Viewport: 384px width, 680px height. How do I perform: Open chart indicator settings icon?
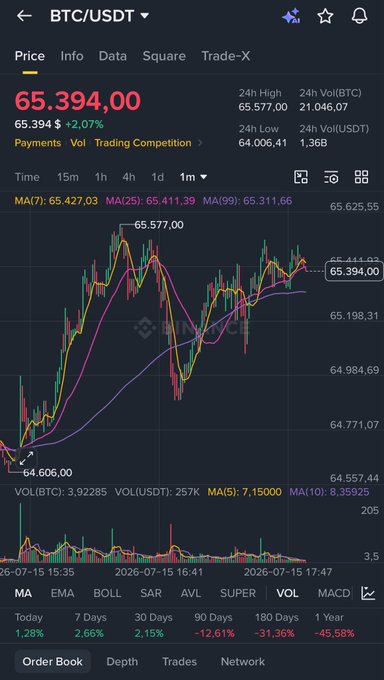pos(331,177)
